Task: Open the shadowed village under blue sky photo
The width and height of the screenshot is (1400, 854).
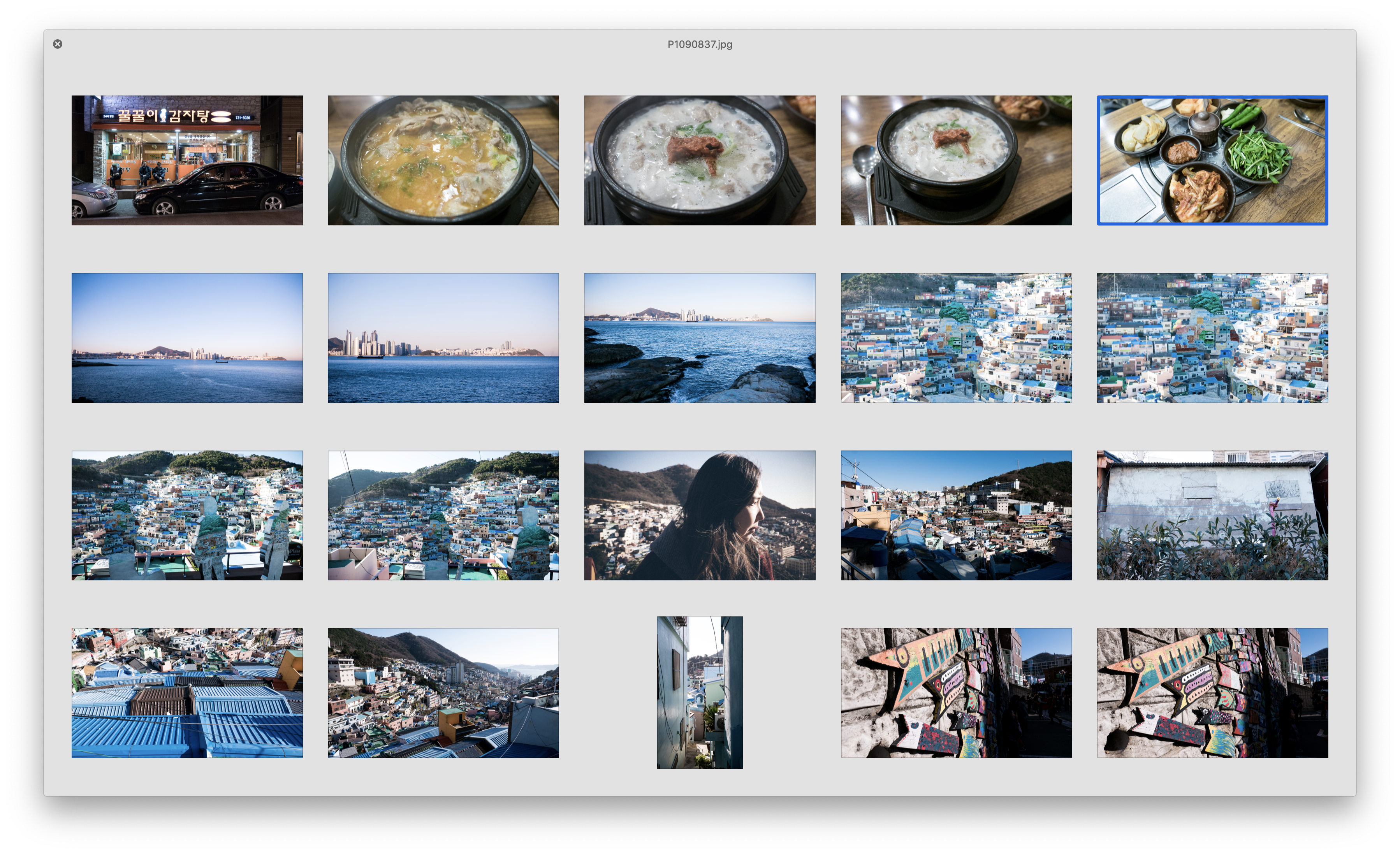Action: point(956,515)
